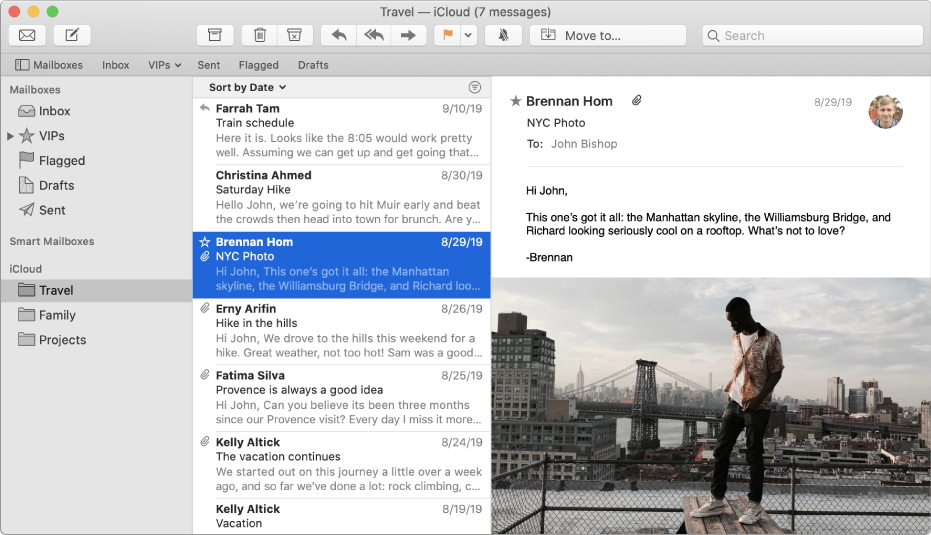Select Brennan Hom's NYC Photo message
The image size is (931, 535).
tap(341, 265)
